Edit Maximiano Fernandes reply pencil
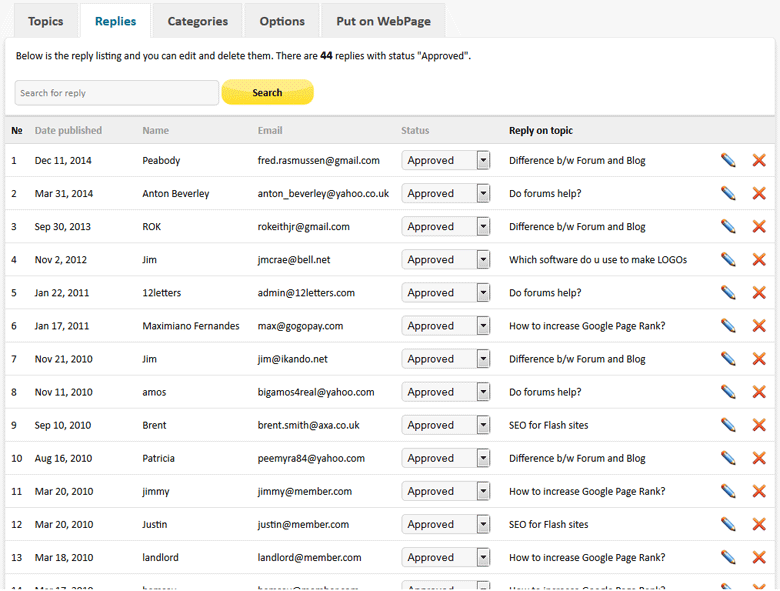 [x=728, y=325]
